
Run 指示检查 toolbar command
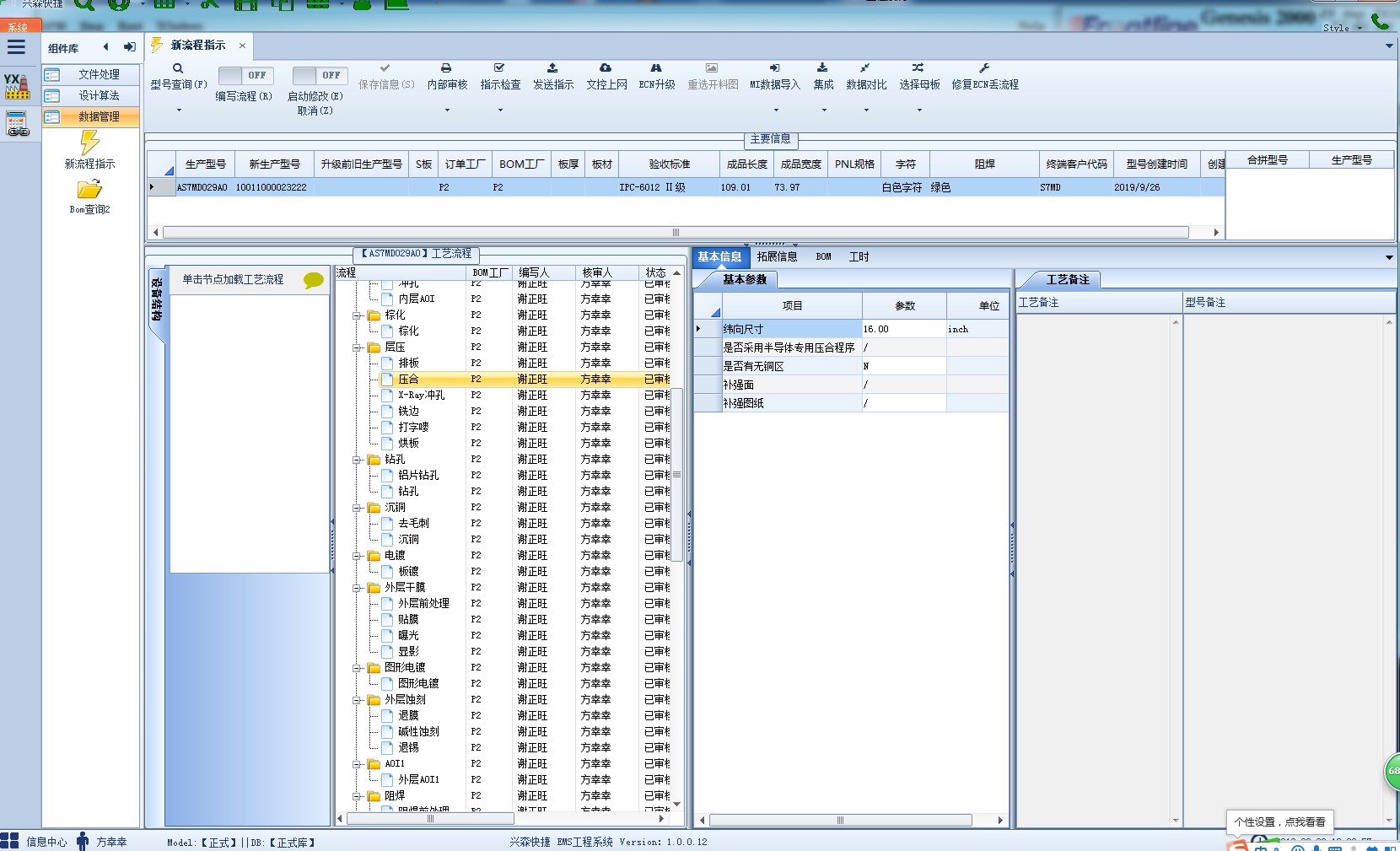(x=499, y=75)
